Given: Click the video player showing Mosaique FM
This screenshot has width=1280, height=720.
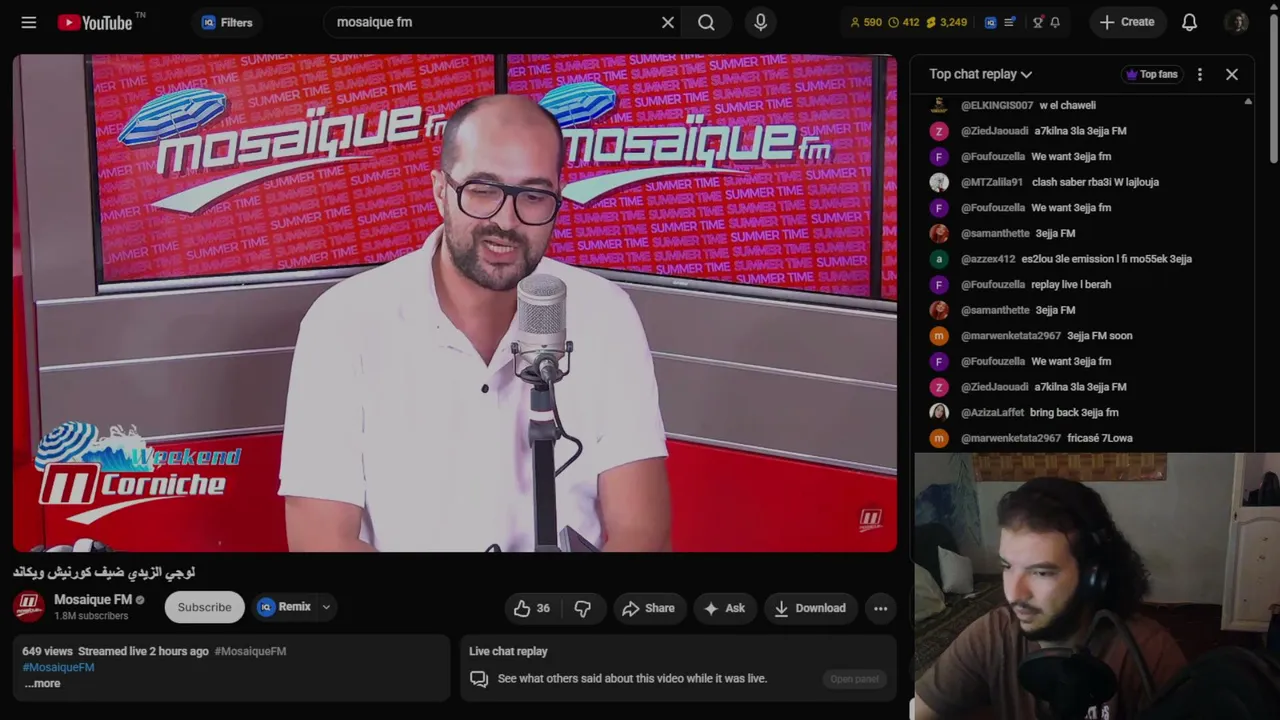Looking at the screenshot, I should tap(455, 303).
